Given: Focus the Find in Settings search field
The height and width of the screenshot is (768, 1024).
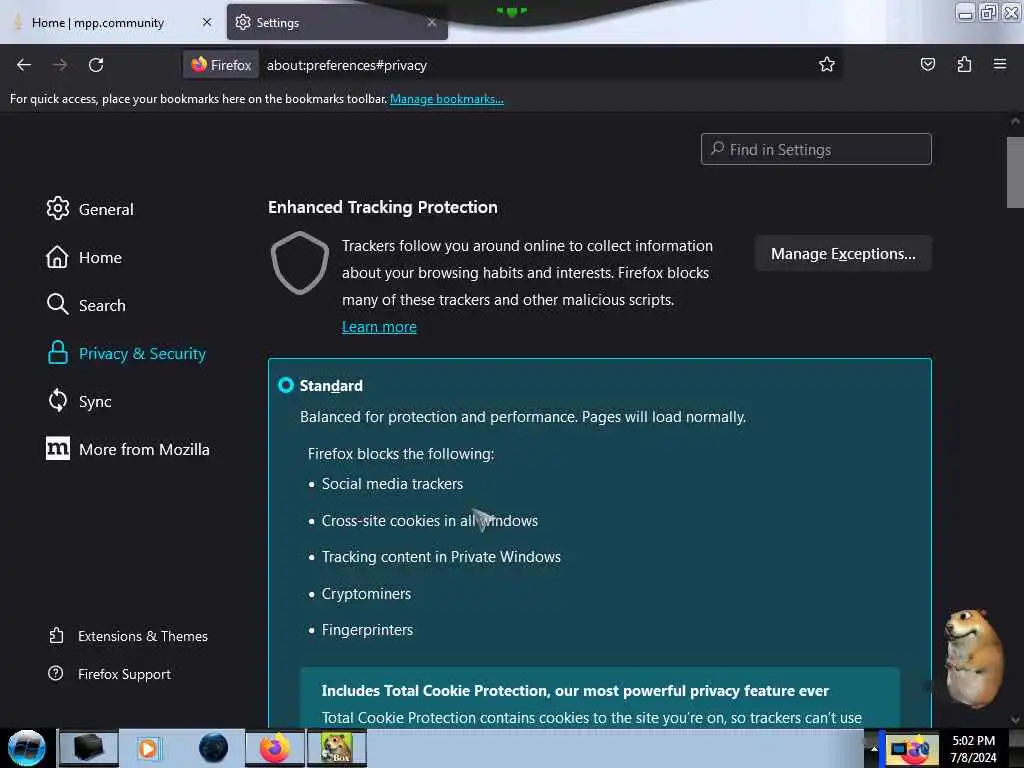Looking at the screenshot, I should pos(816,150).
